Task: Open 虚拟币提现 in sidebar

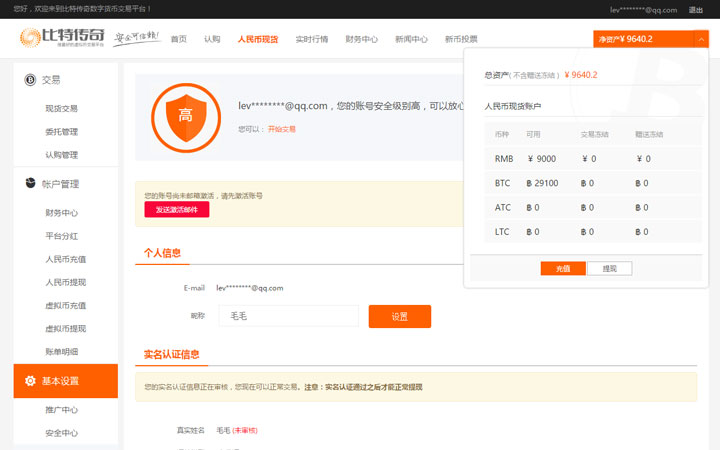Action: (66, 328)
